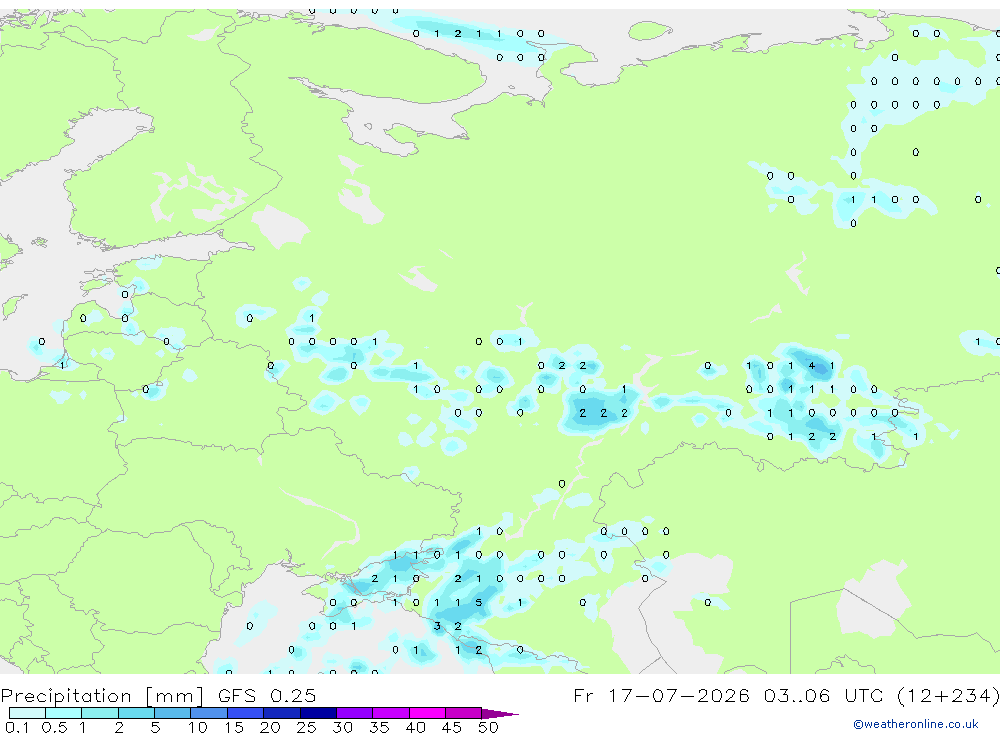Click the weatheronline.co.uk copyright link
The image size is (1000, 733).
(x=915, y=724)
